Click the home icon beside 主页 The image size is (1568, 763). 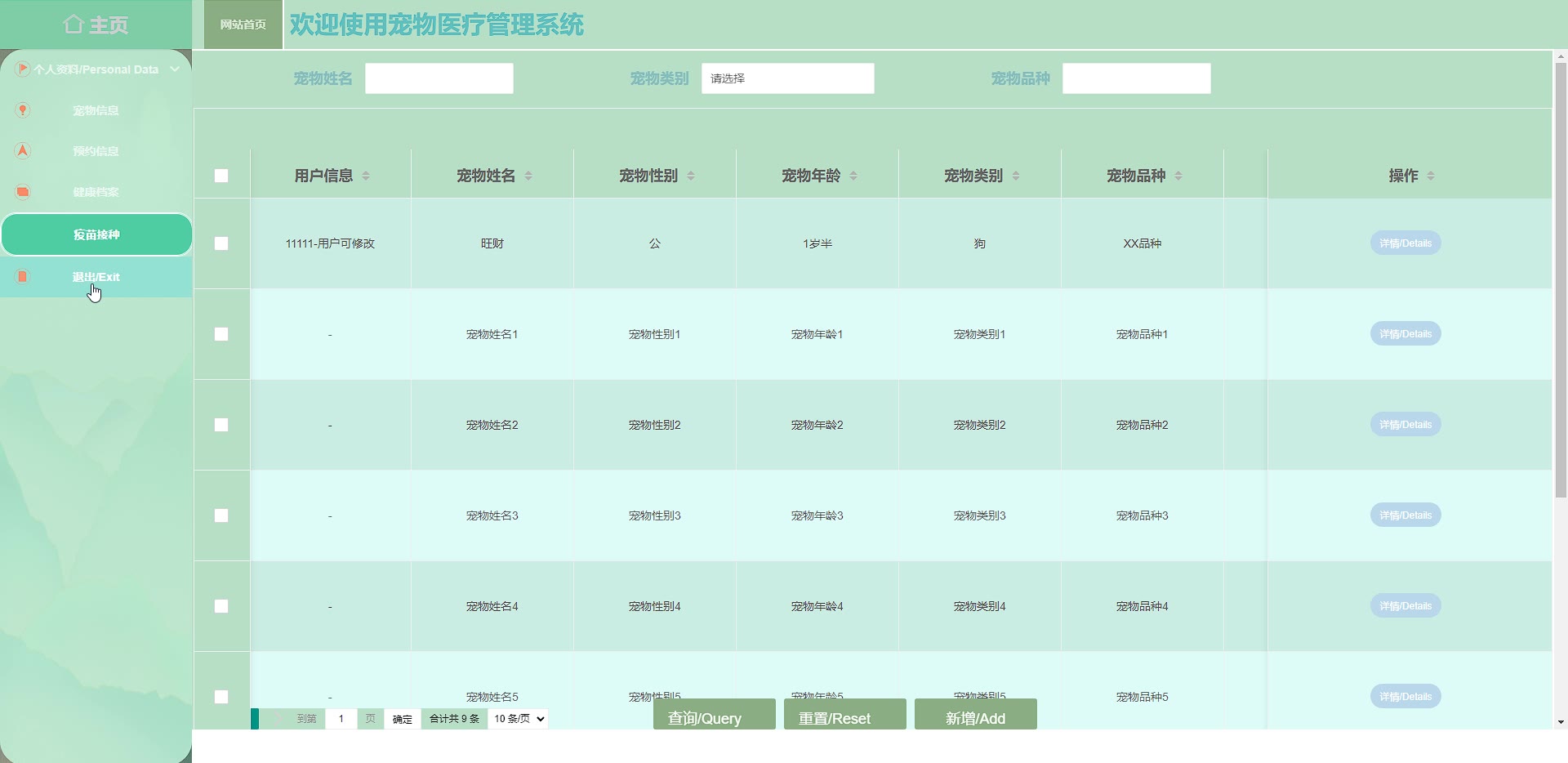click(73, 25)
